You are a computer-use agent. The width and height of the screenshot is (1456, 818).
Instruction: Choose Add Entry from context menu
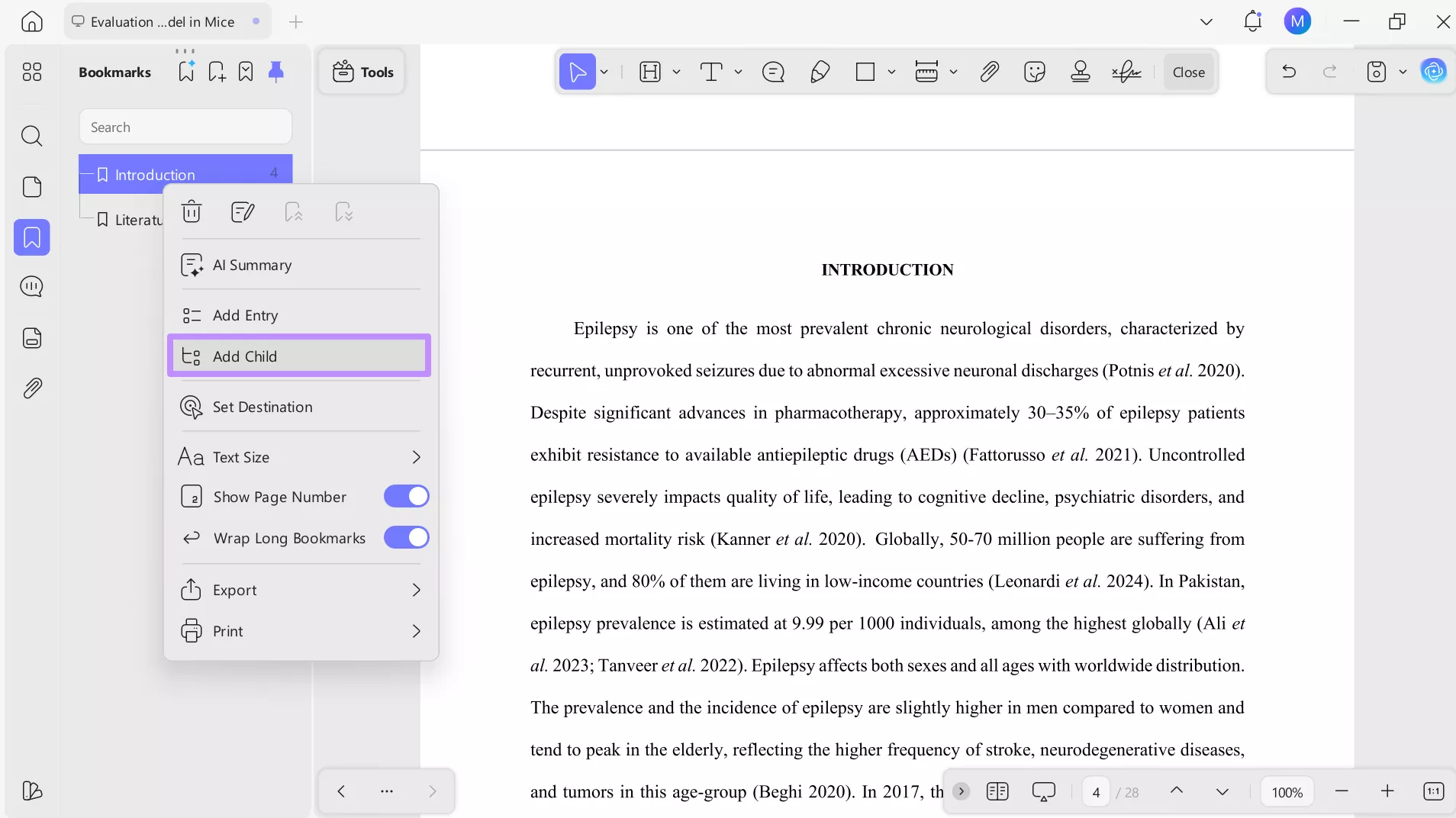click(301, 315)
